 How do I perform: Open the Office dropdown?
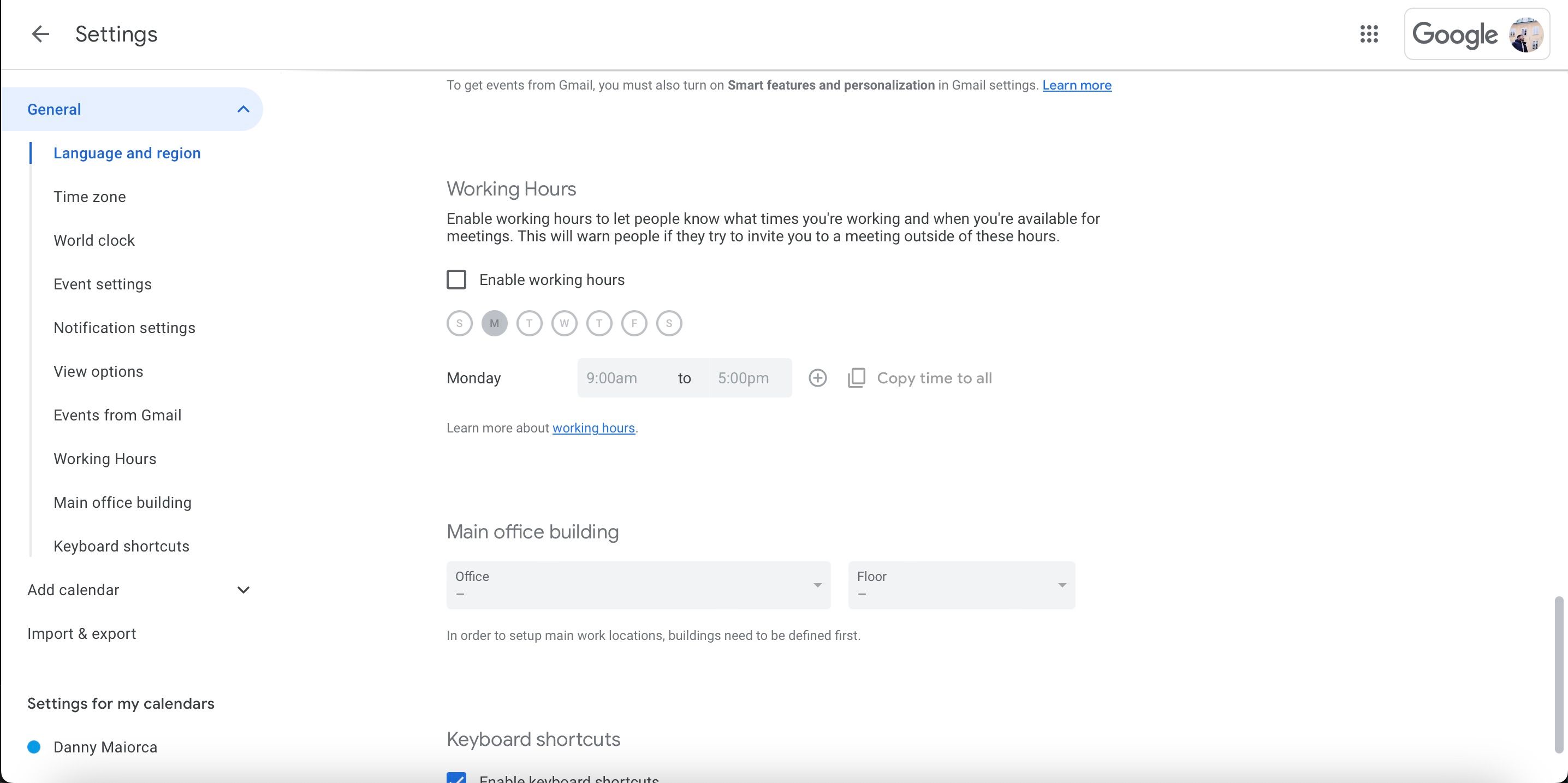(638, 585)
